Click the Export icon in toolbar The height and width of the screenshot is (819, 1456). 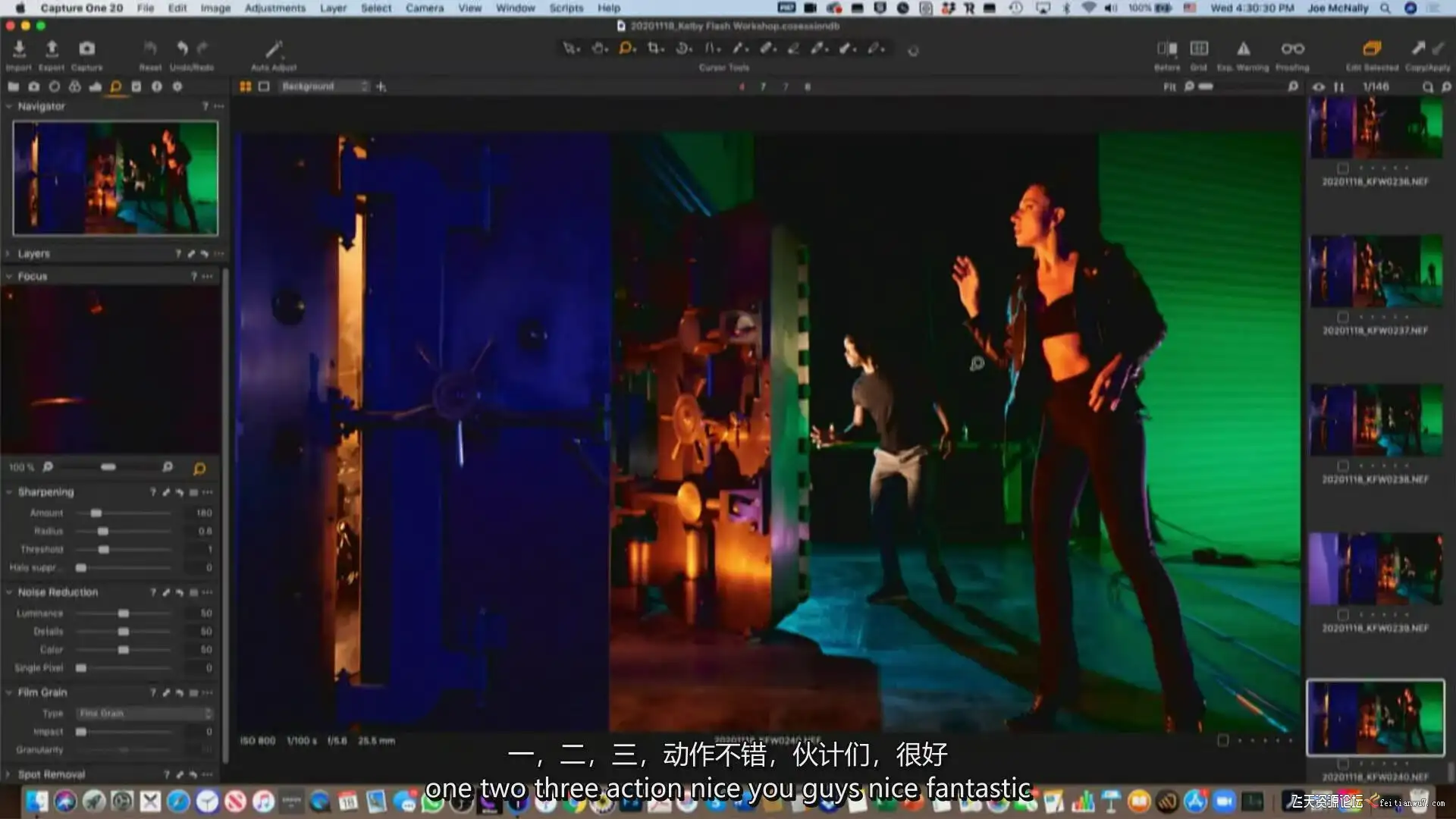point(52,49)
